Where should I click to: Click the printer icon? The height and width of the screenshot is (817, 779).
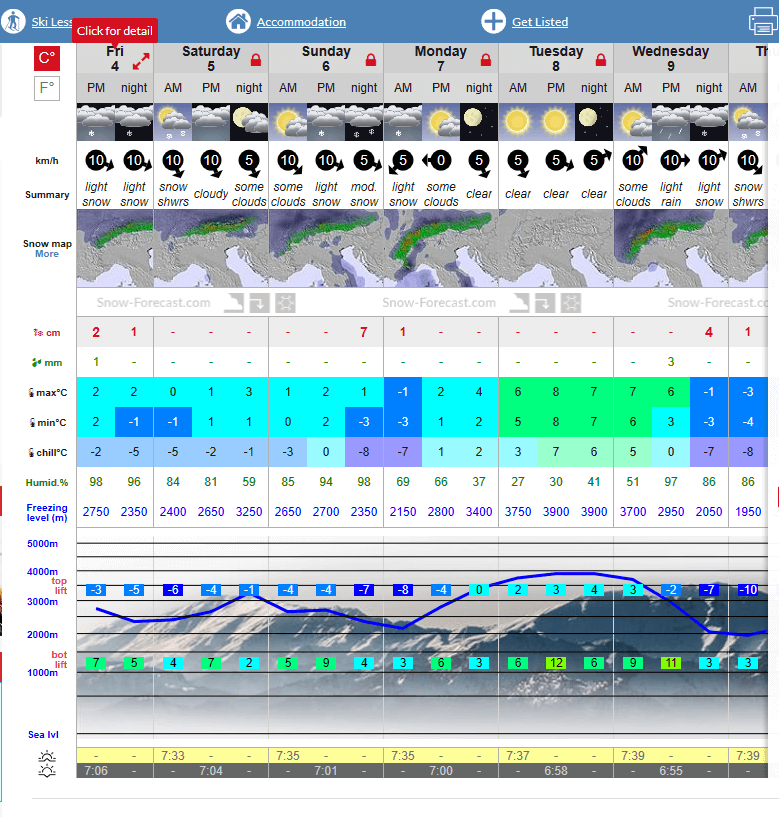coord(764,21)
